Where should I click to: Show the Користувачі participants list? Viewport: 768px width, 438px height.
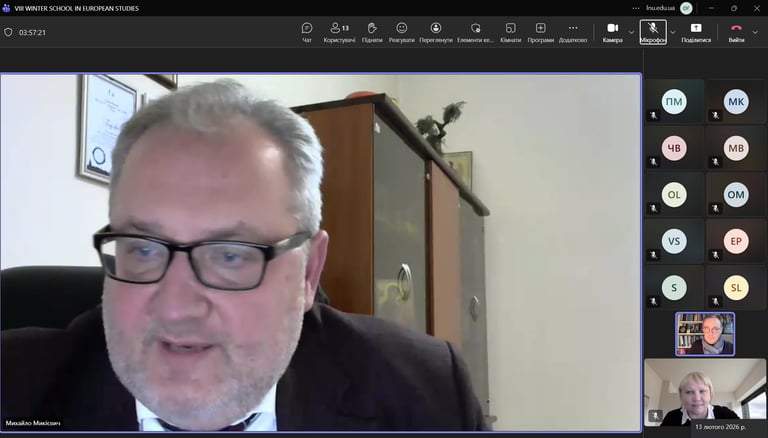(x=339, y=32)
